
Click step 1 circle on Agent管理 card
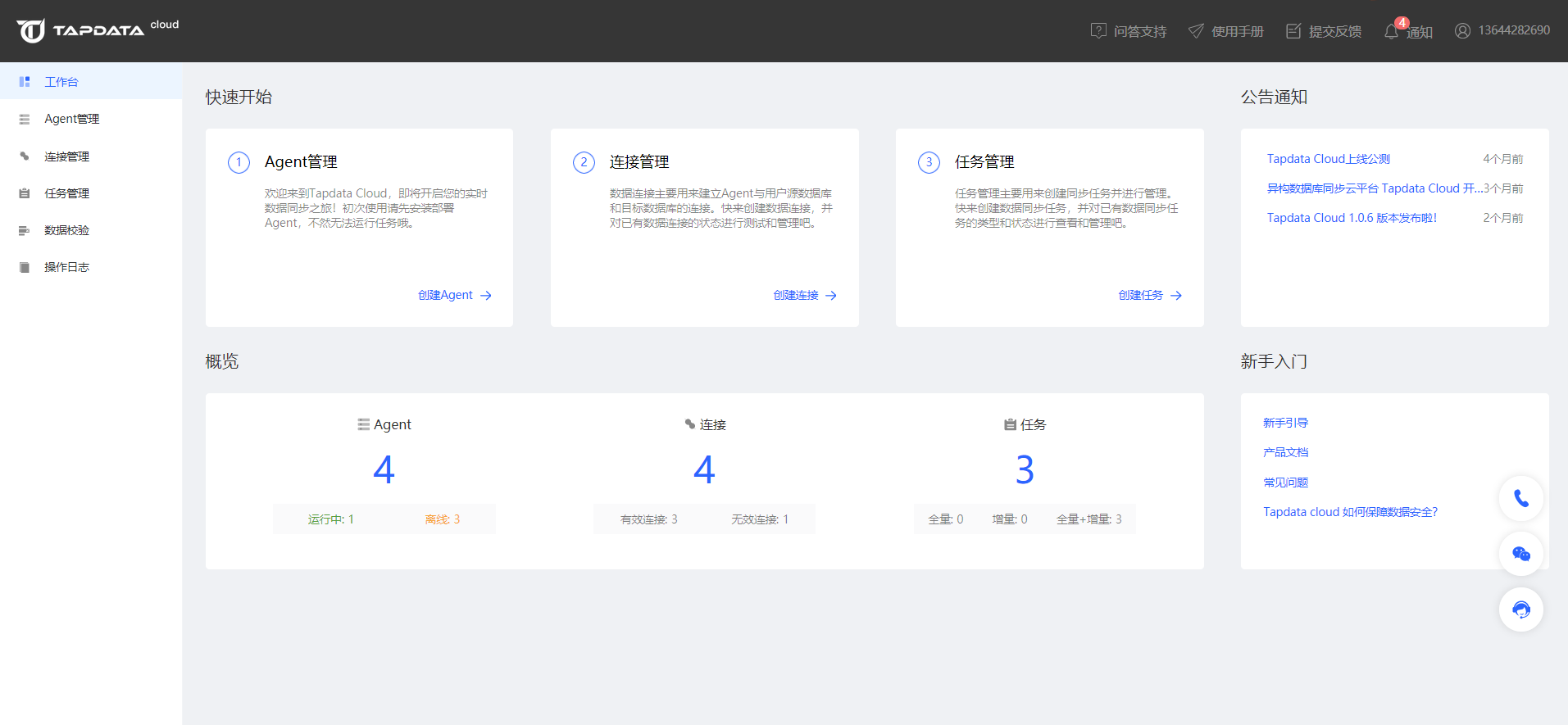(239, 162)
